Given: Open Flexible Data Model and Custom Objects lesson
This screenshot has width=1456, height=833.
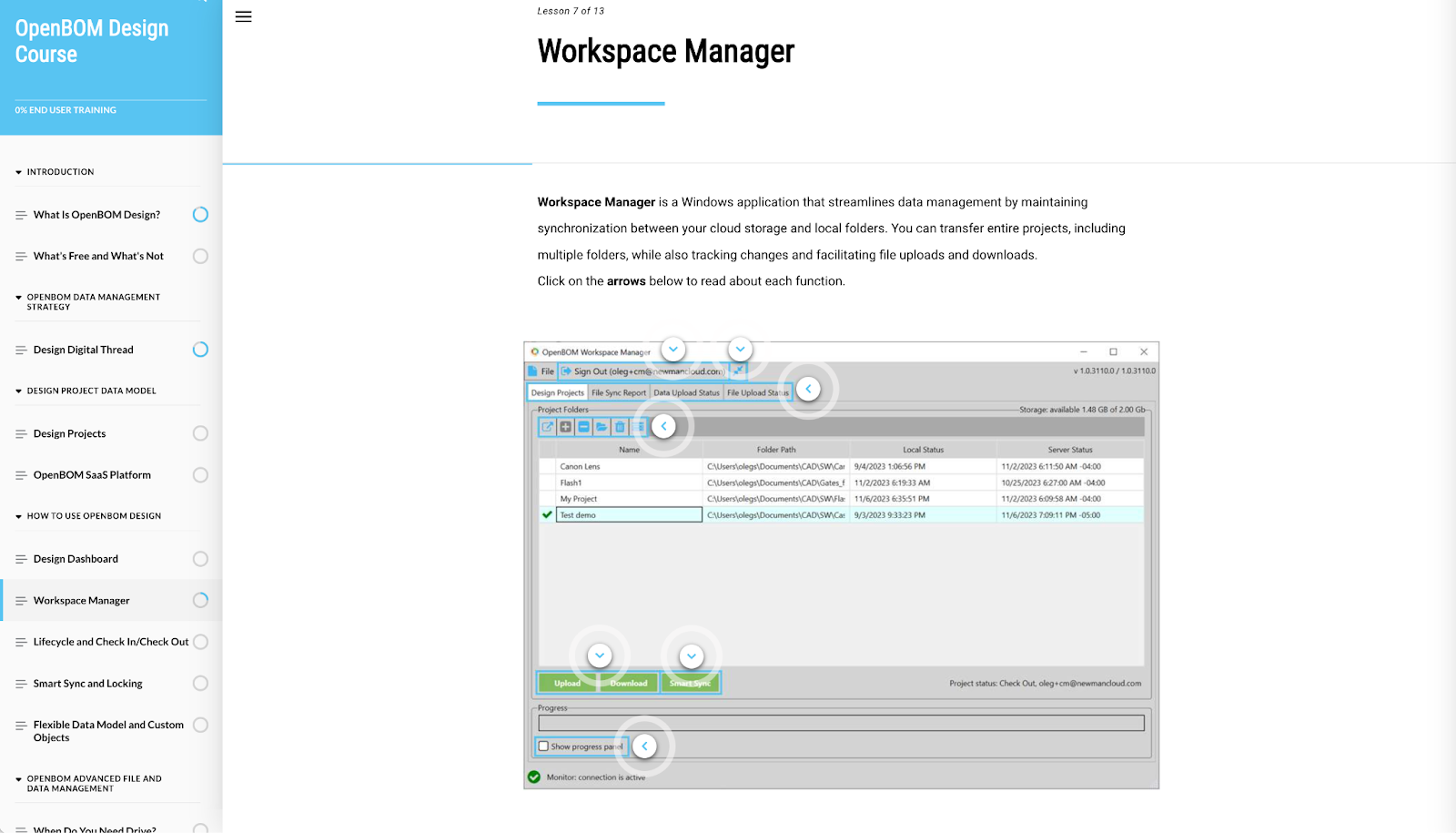Looking at the screenshot, I should point(108,732).
